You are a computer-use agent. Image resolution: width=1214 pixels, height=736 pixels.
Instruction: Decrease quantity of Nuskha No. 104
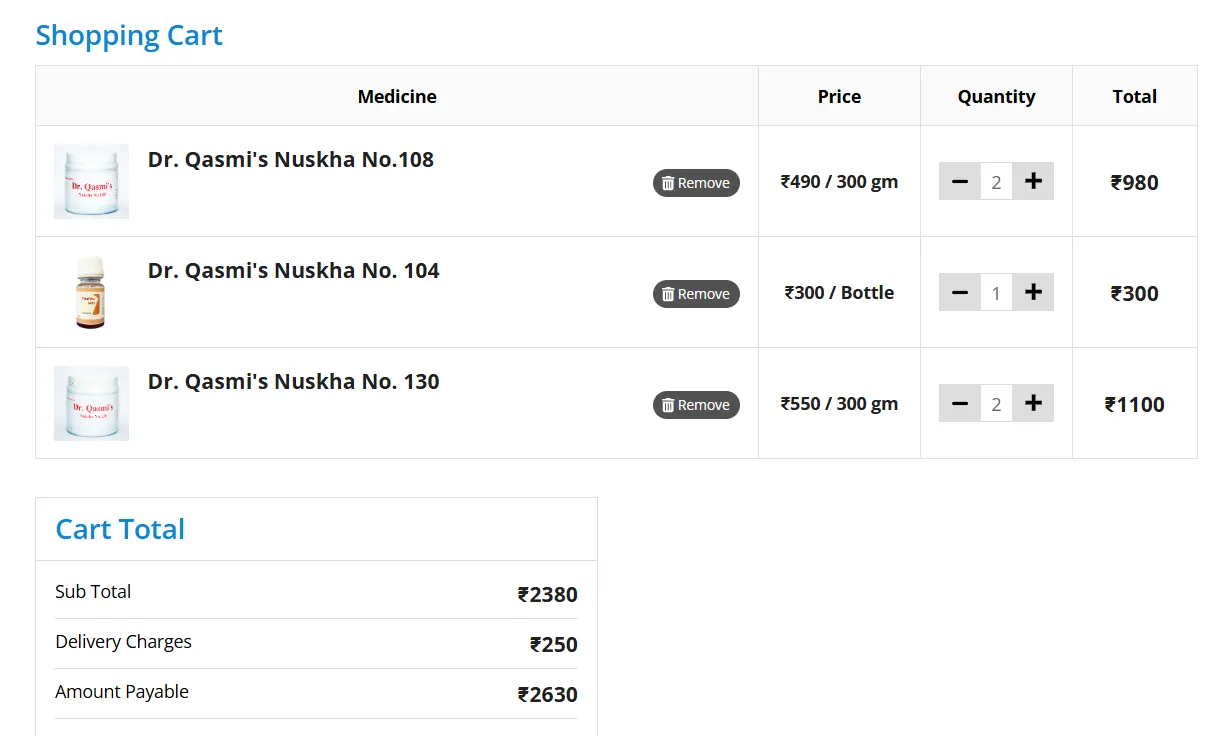coord(959,293)
